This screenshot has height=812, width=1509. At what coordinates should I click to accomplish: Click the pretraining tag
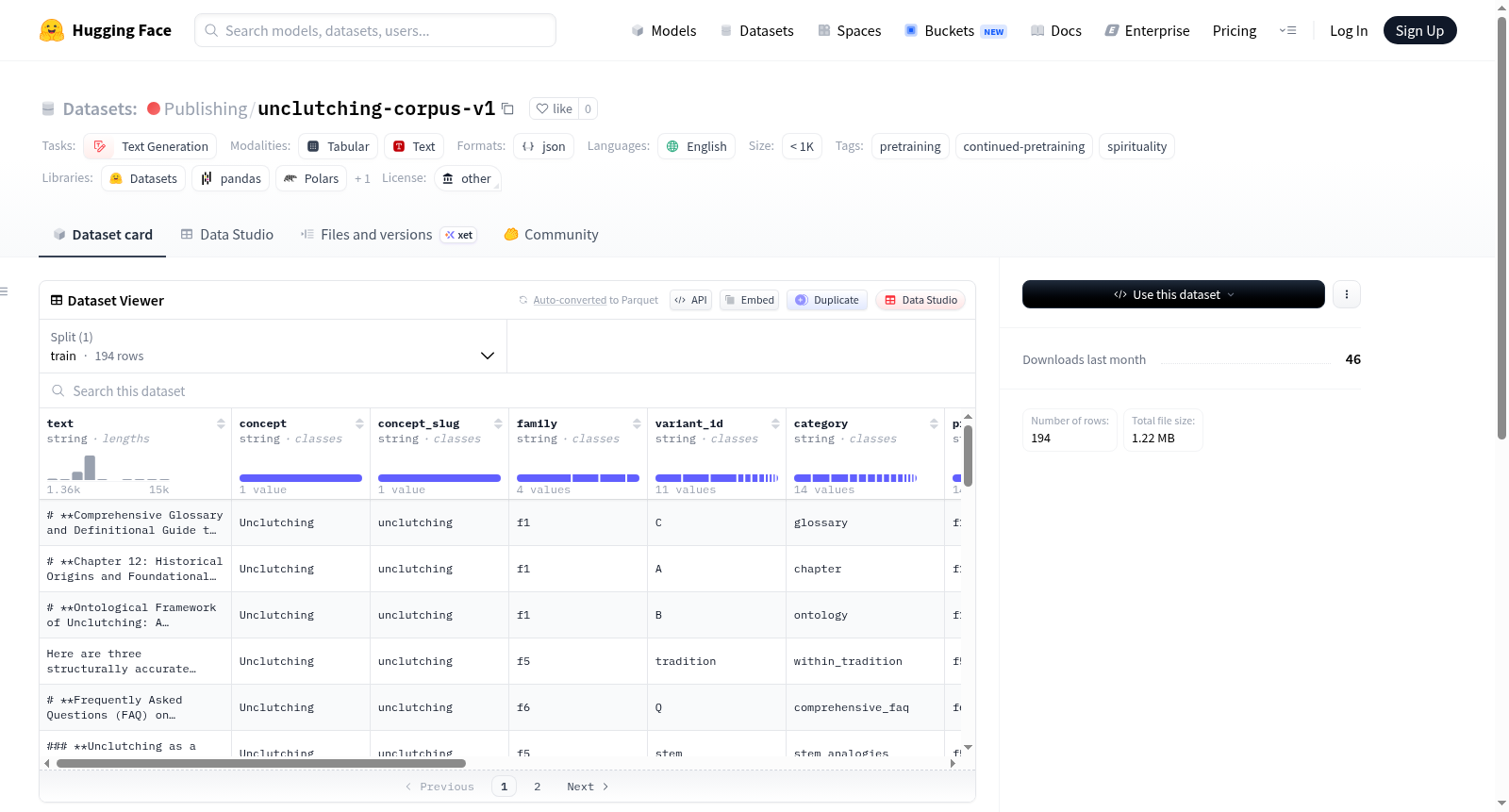[910, 146]
